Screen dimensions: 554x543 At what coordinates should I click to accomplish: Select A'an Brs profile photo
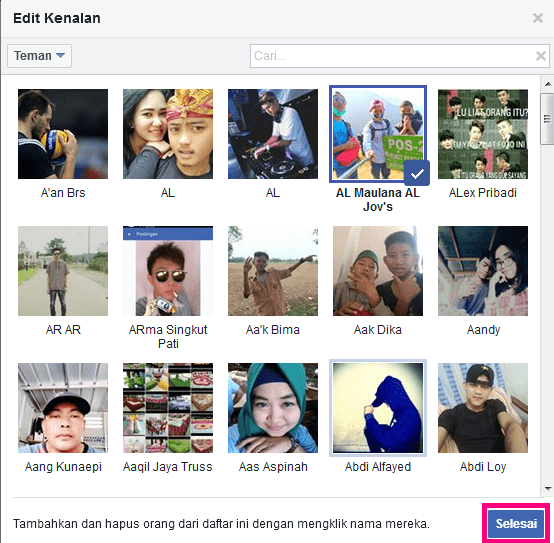pos(63,134)
